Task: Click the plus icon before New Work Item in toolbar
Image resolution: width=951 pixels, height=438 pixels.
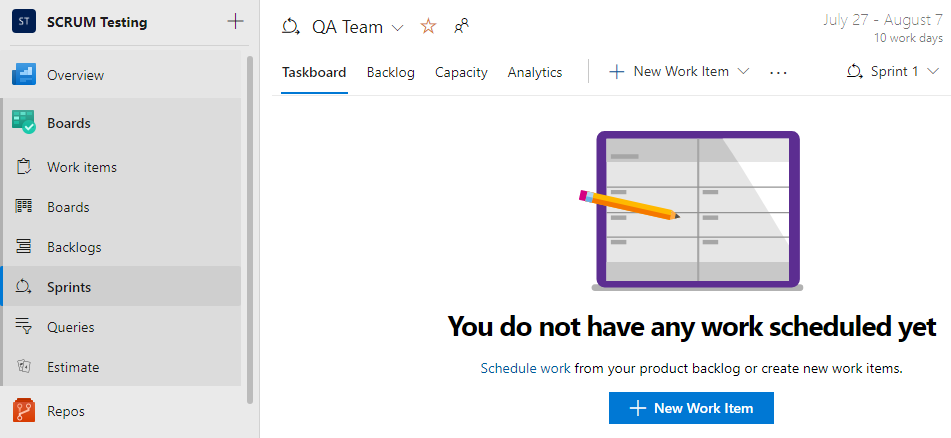Action: [x=616, y=72]
